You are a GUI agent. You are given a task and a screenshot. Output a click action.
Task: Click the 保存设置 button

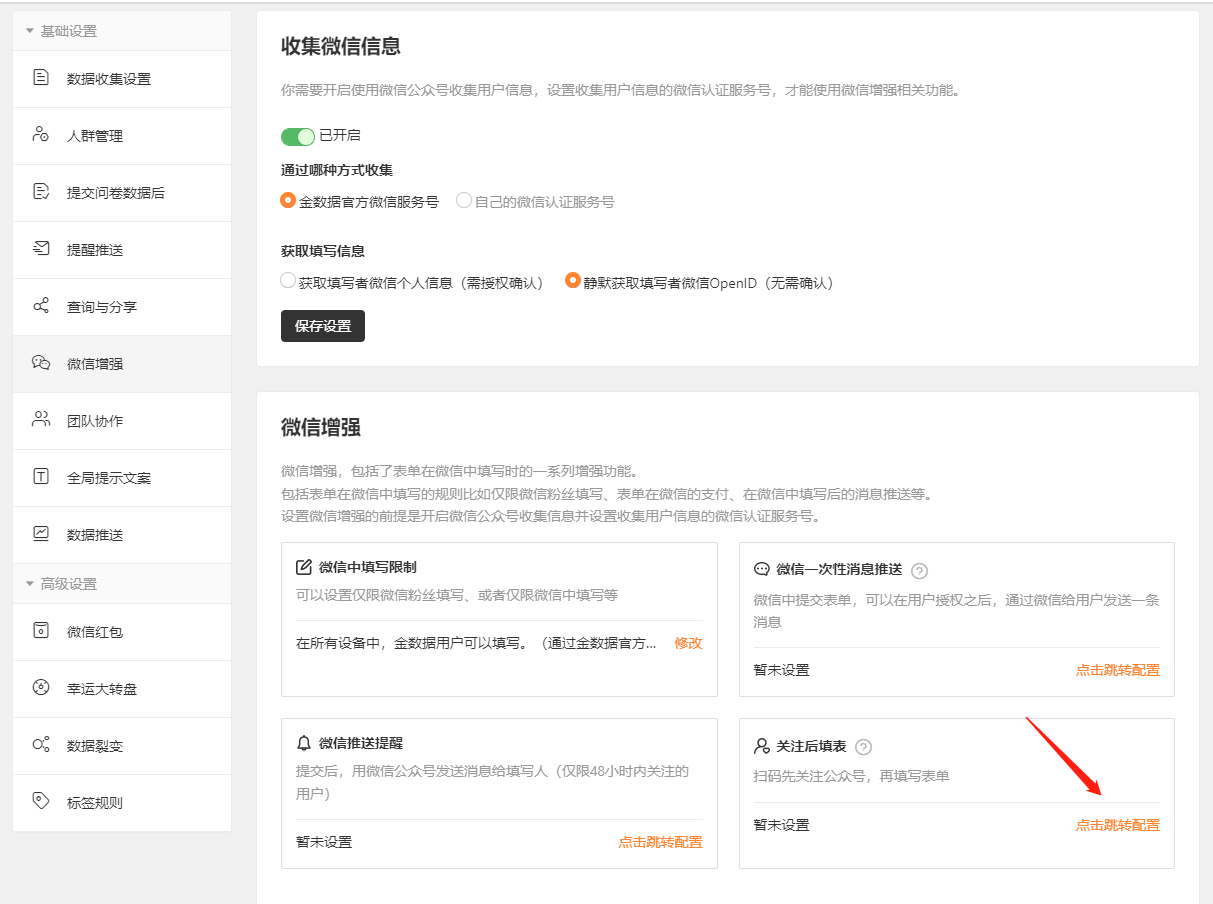tap(323, 326)
